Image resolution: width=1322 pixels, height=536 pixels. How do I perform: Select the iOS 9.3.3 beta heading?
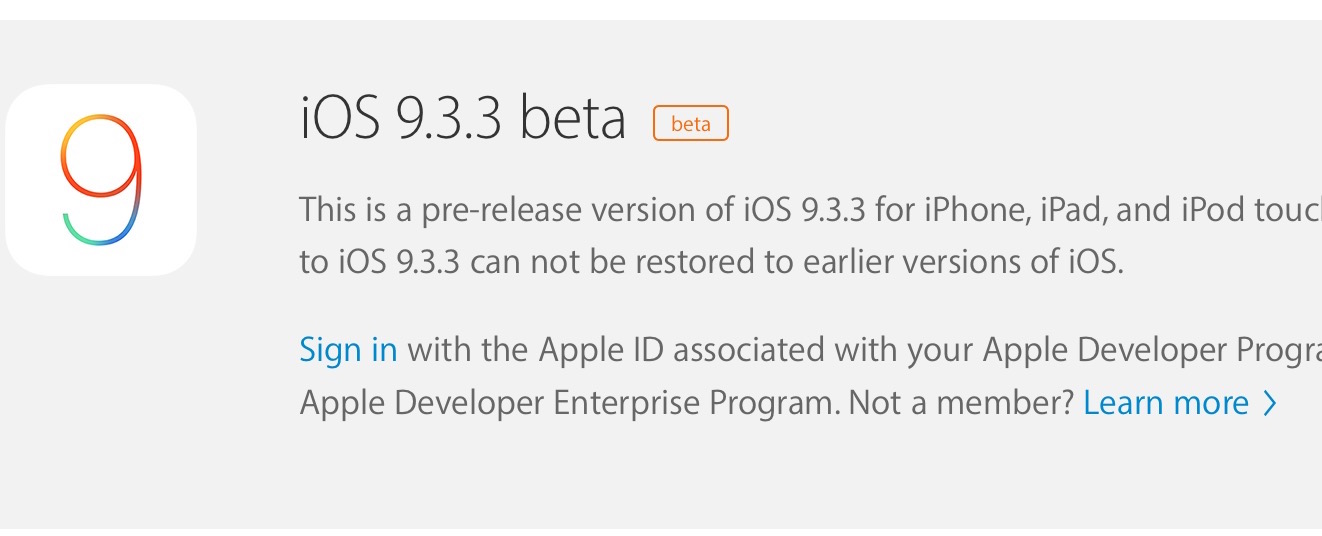pyautogui.click(x=463, y=118)
